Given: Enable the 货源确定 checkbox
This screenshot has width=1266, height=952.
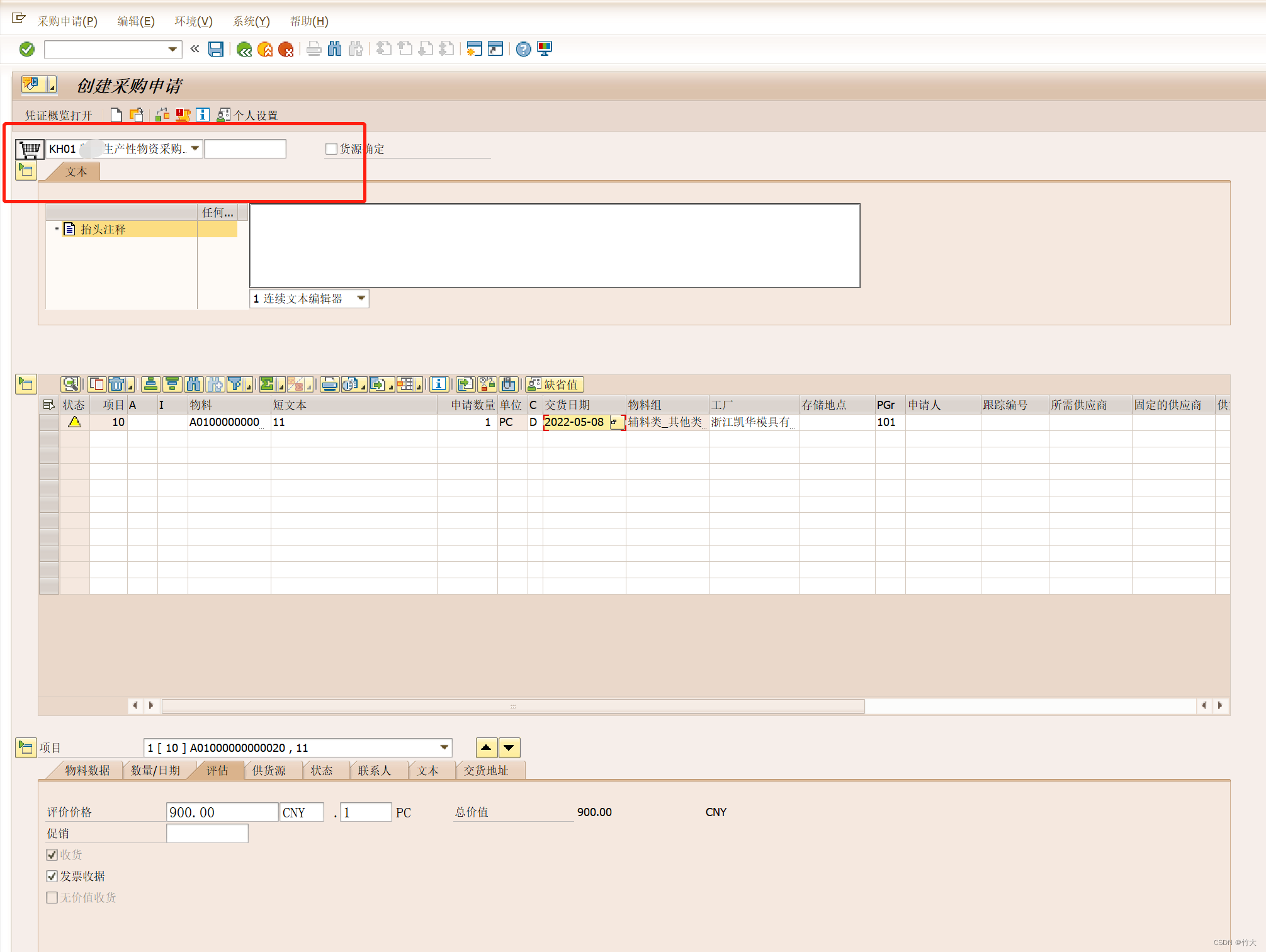Looking at the screenshot, I should tap(331, 149).
